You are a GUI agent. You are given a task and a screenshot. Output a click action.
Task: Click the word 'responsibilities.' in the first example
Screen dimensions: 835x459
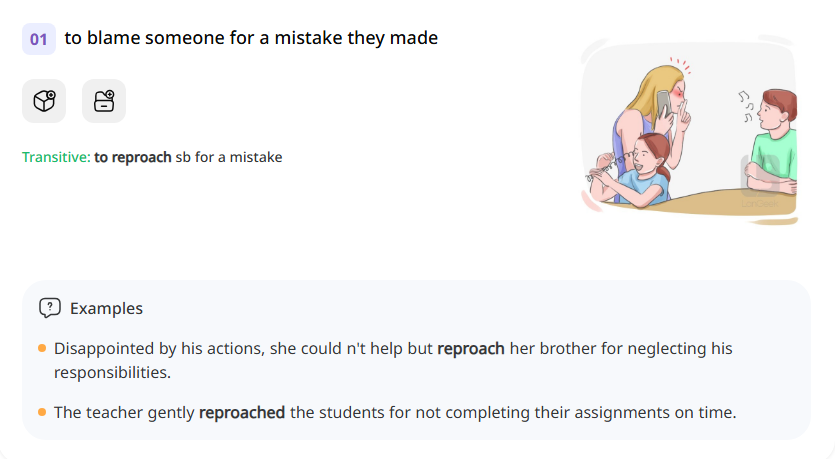coord(113,372)
